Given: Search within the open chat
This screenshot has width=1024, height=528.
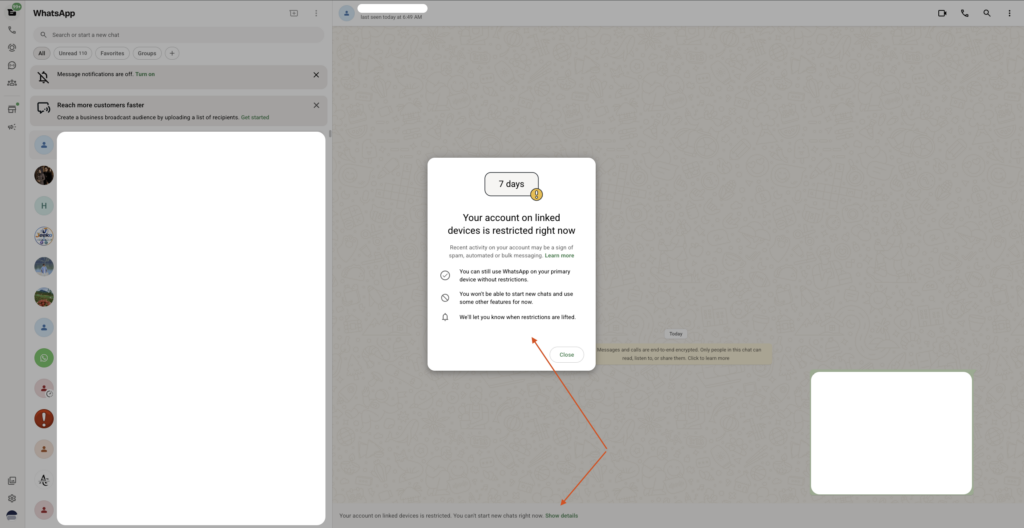Looking at the screenshot, I should pyautogui.click(x=987, y=13).
